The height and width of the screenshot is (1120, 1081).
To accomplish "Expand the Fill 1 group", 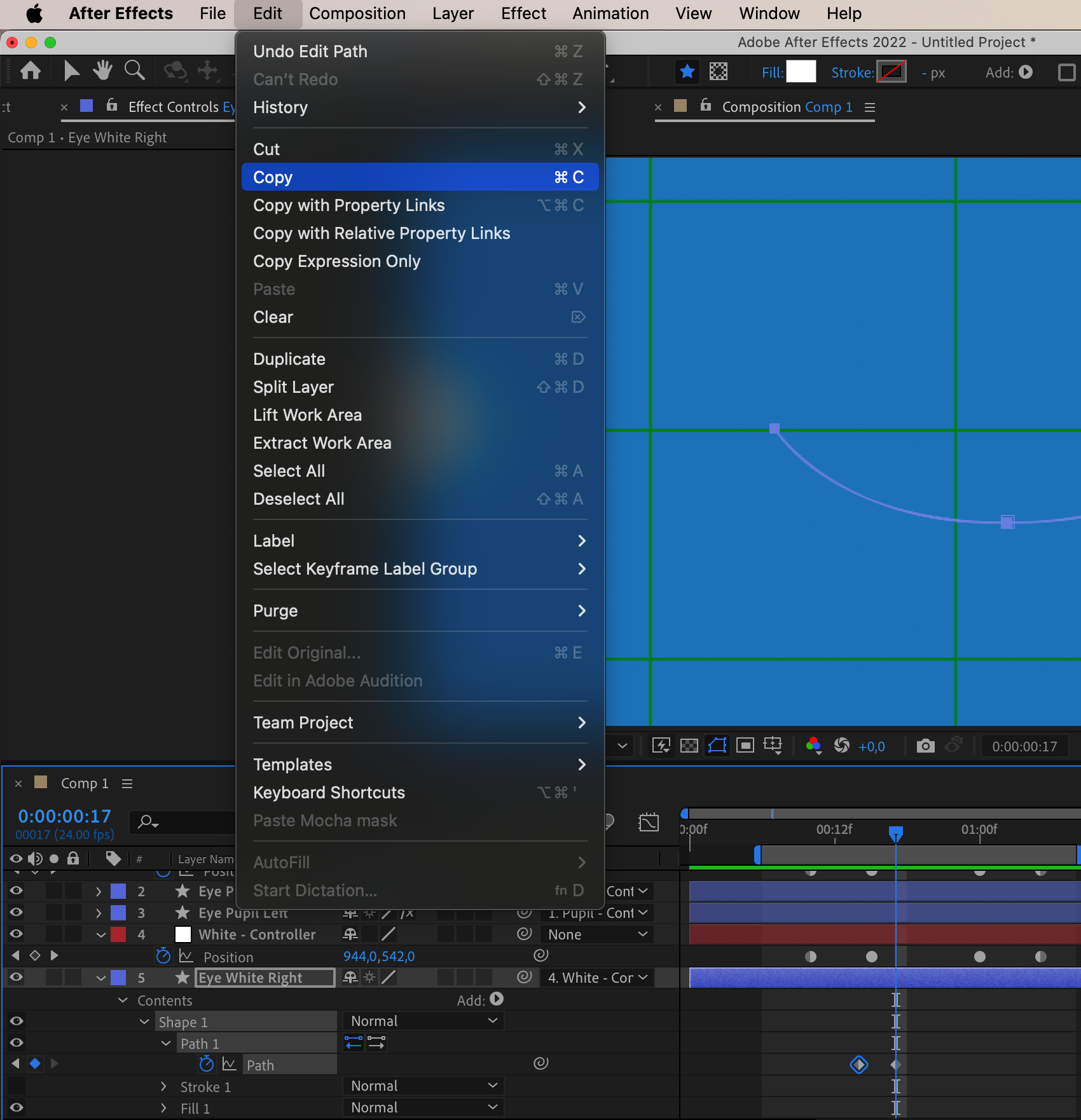I will pyautogui.click(x=163, y=1108).
